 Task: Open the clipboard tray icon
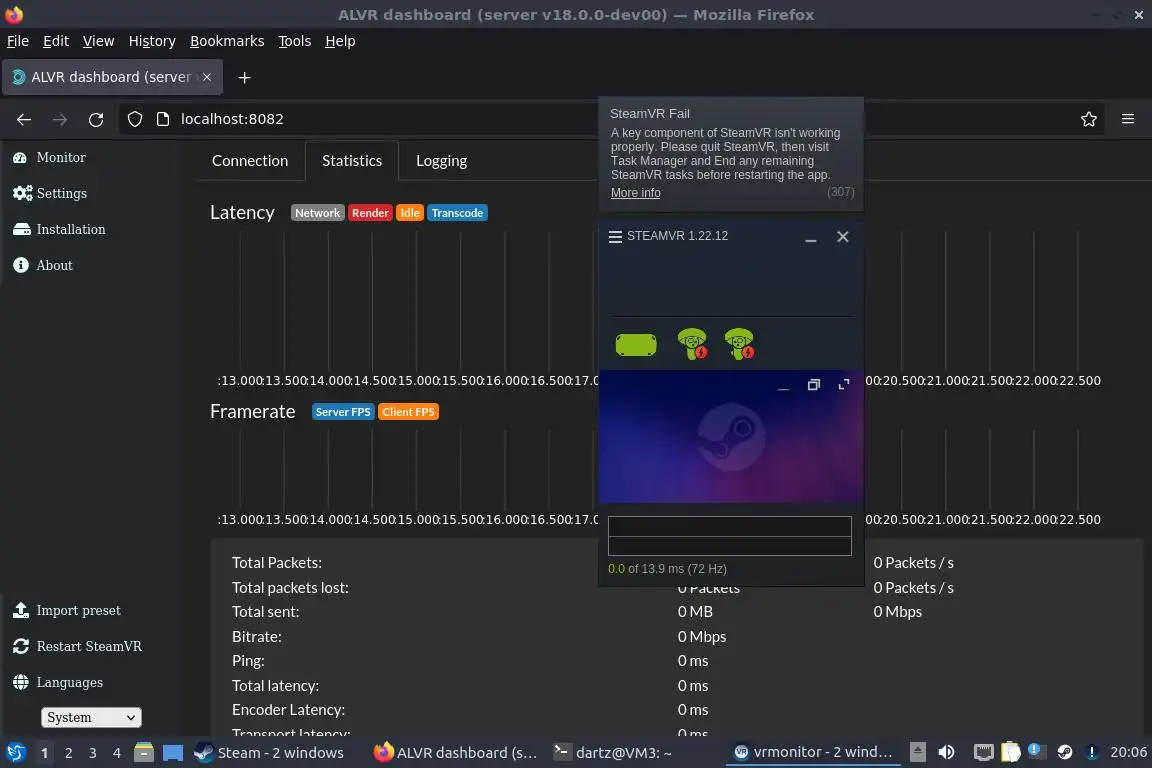1011,753
